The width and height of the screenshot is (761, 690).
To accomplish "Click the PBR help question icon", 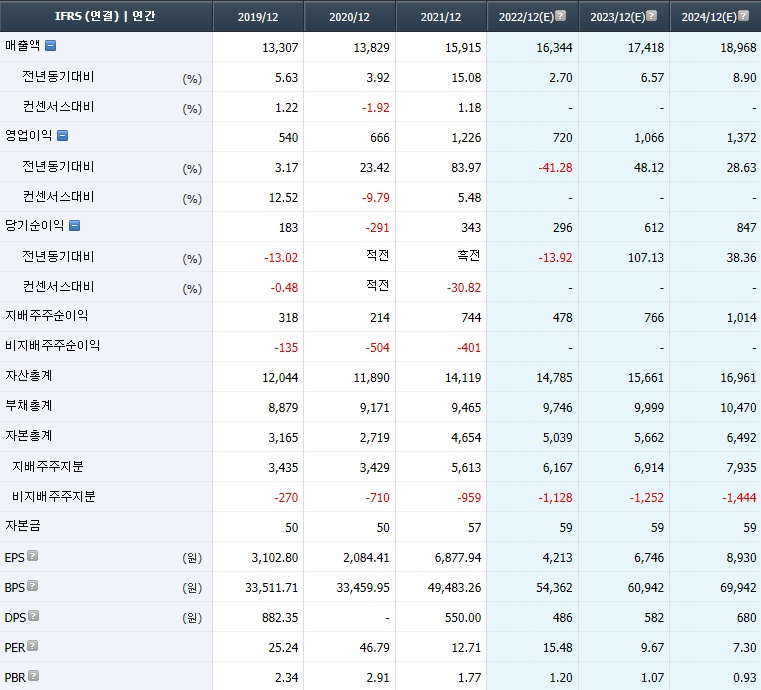I will [33, 675].
